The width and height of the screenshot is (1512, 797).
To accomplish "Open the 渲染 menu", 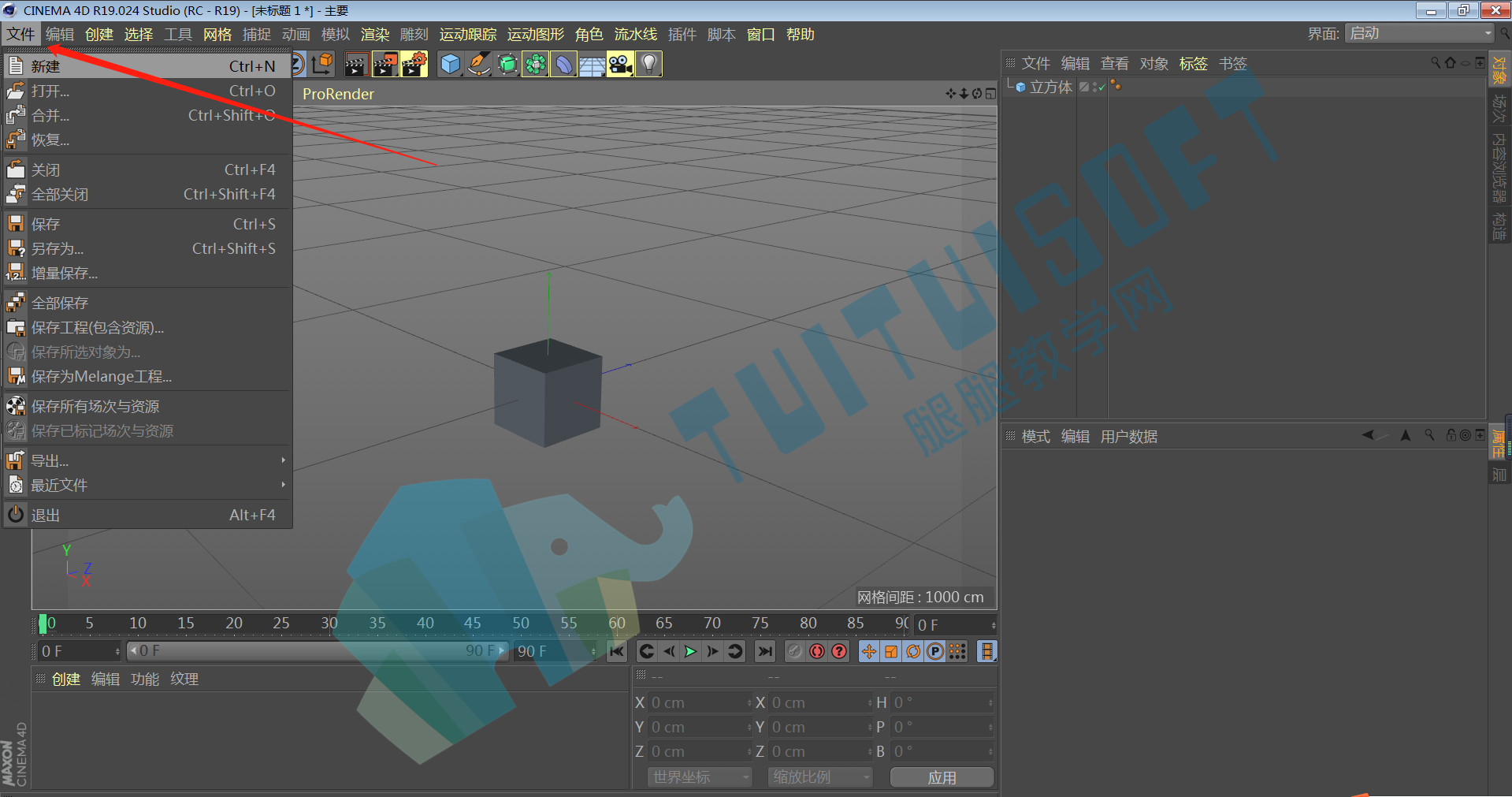I will [375, 34].
